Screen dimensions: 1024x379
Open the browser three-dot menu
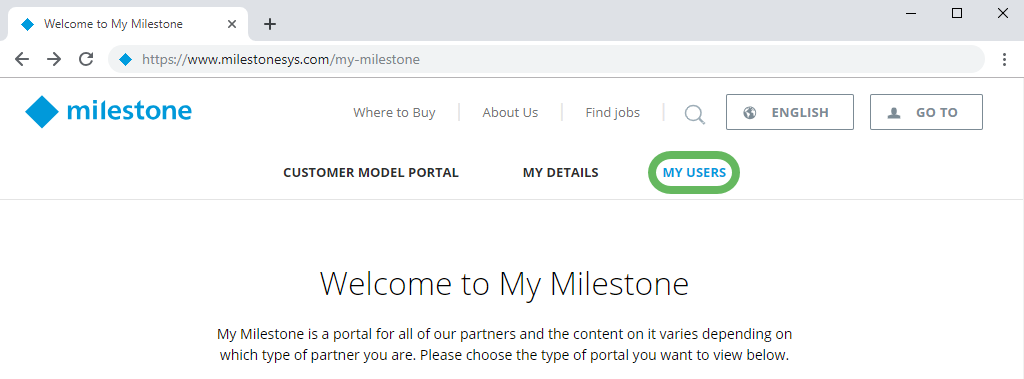click(x=1004, y=59)
